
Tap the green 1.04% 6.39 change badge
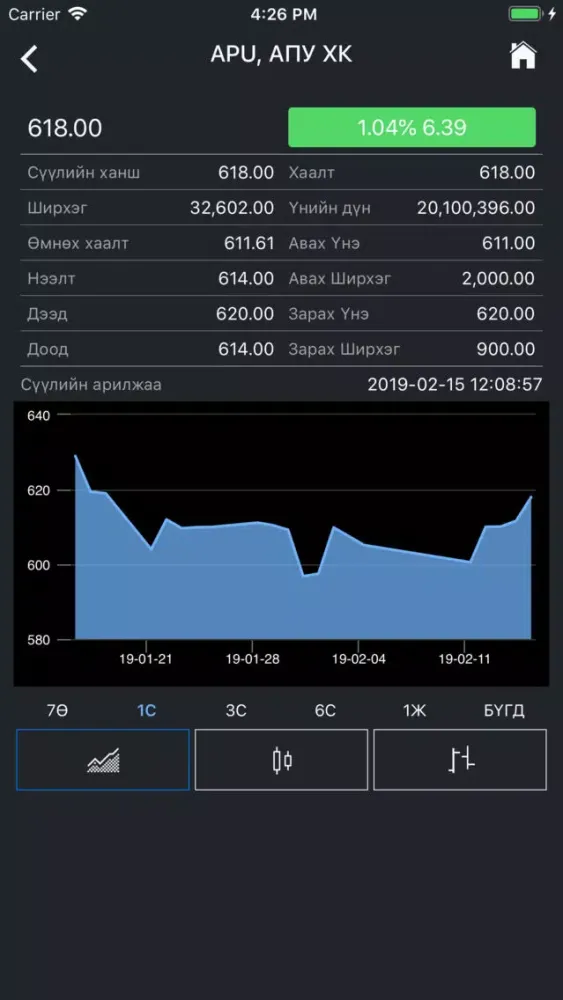(412, 128)
